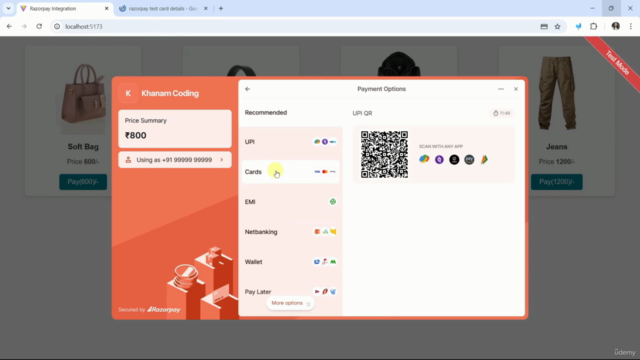Screen dimensions: 640x360
Task: View site information icon in address bar
Action: coord(57,27)
